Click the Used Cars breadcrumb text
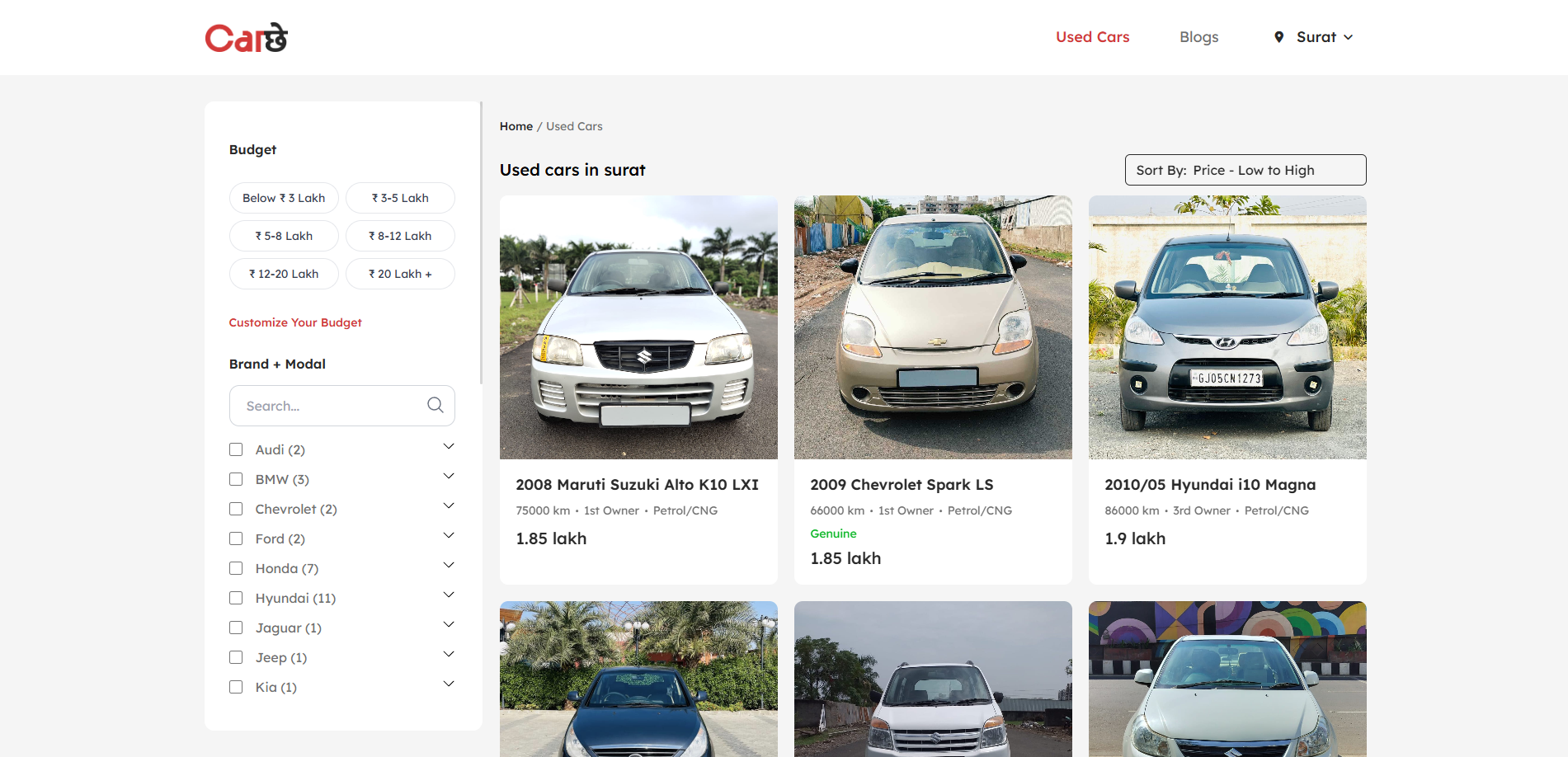The height and width of the screenshot is (757, 1568). point(574,126)
